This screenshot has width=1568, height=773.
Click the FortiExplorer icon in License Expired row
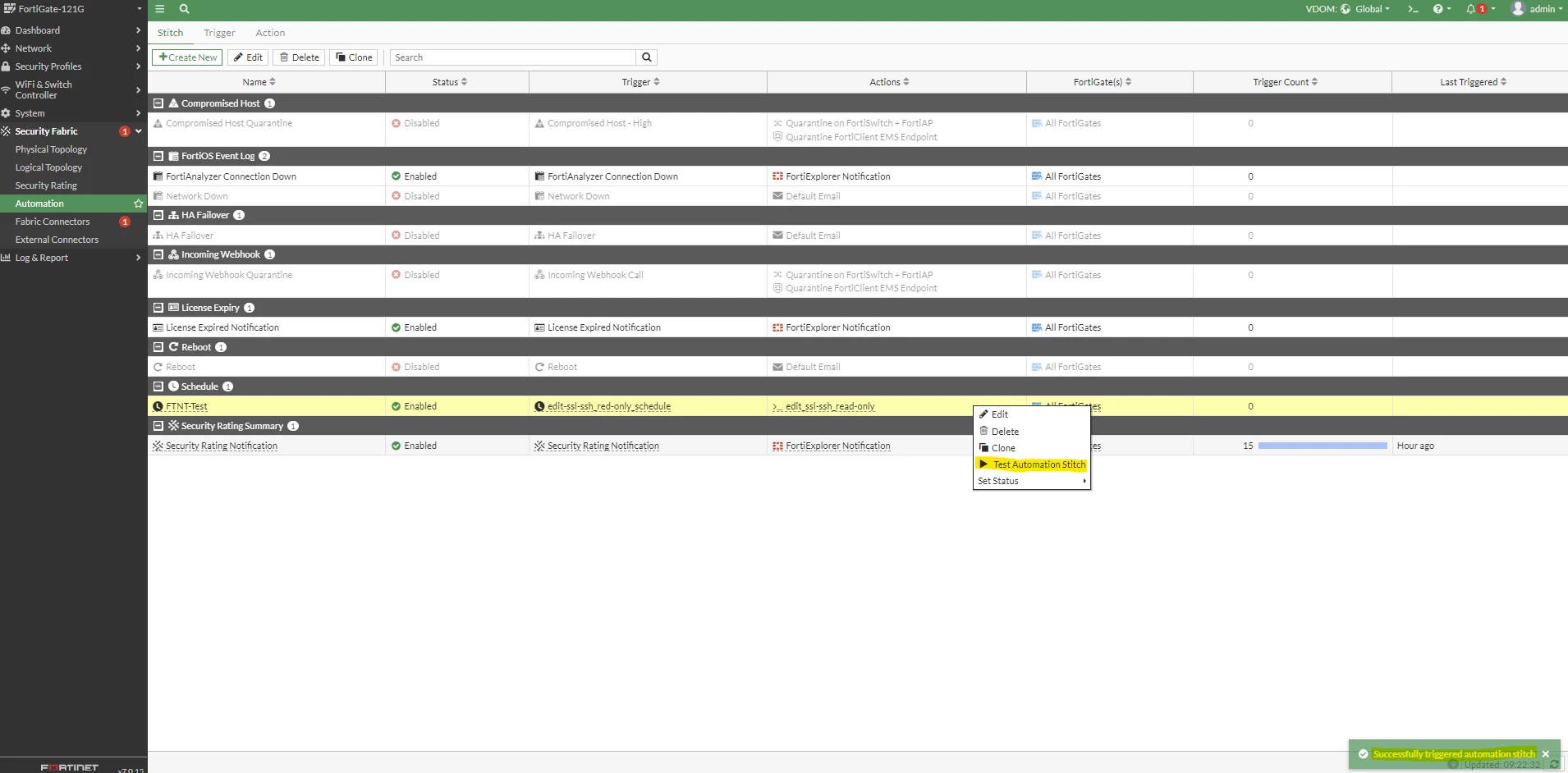(x=777, y=327)
